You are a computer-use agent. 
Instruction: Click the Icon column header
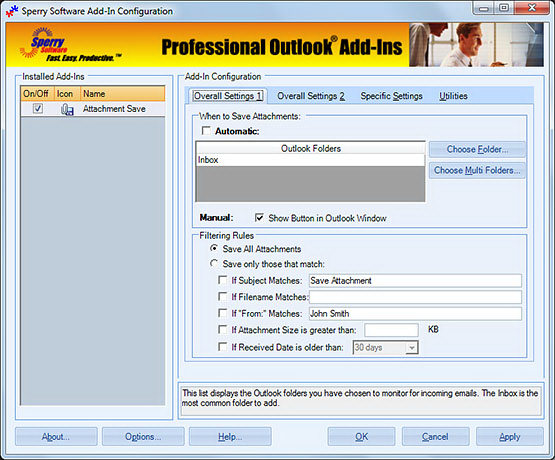67,94
